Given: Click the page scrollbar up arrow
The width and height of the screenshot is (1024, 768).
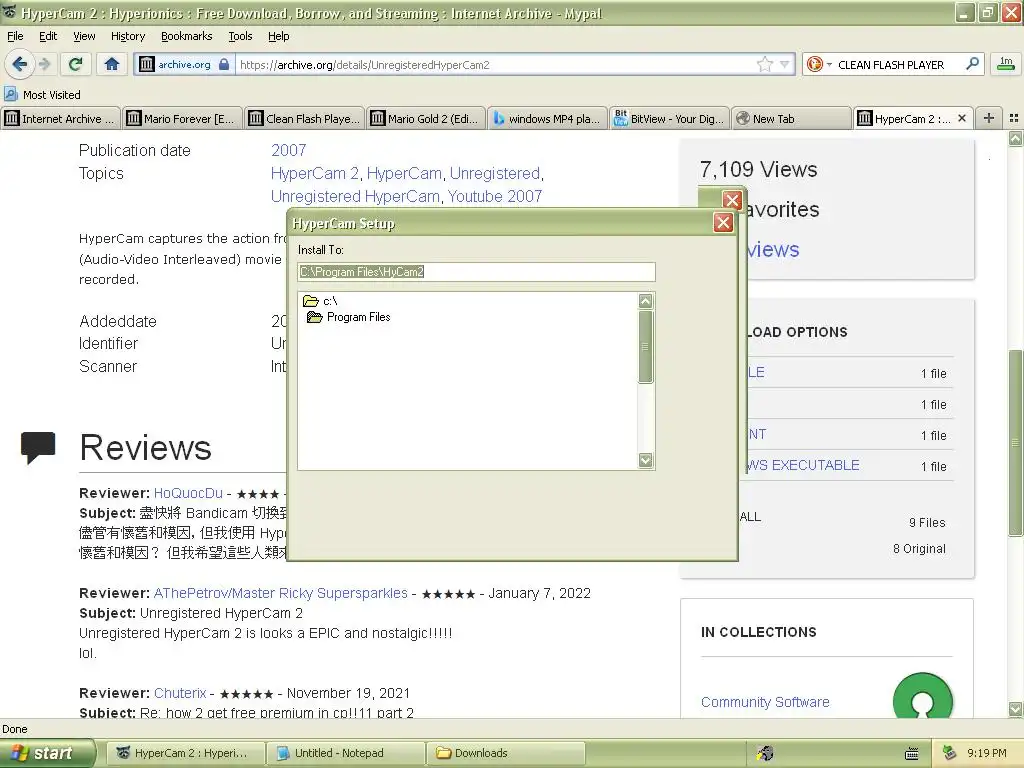Looking at the screenshot, I should (x=1015, y=138).
